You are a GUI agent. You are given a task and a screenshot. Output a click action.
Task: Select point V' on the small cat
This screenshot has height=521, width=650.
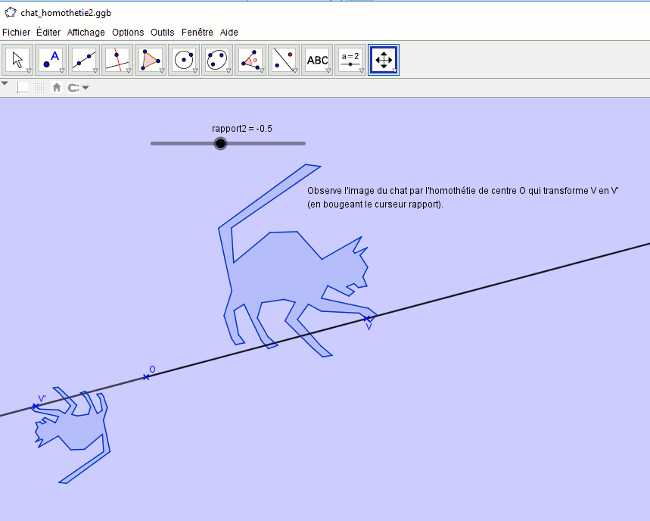point(35,407)
